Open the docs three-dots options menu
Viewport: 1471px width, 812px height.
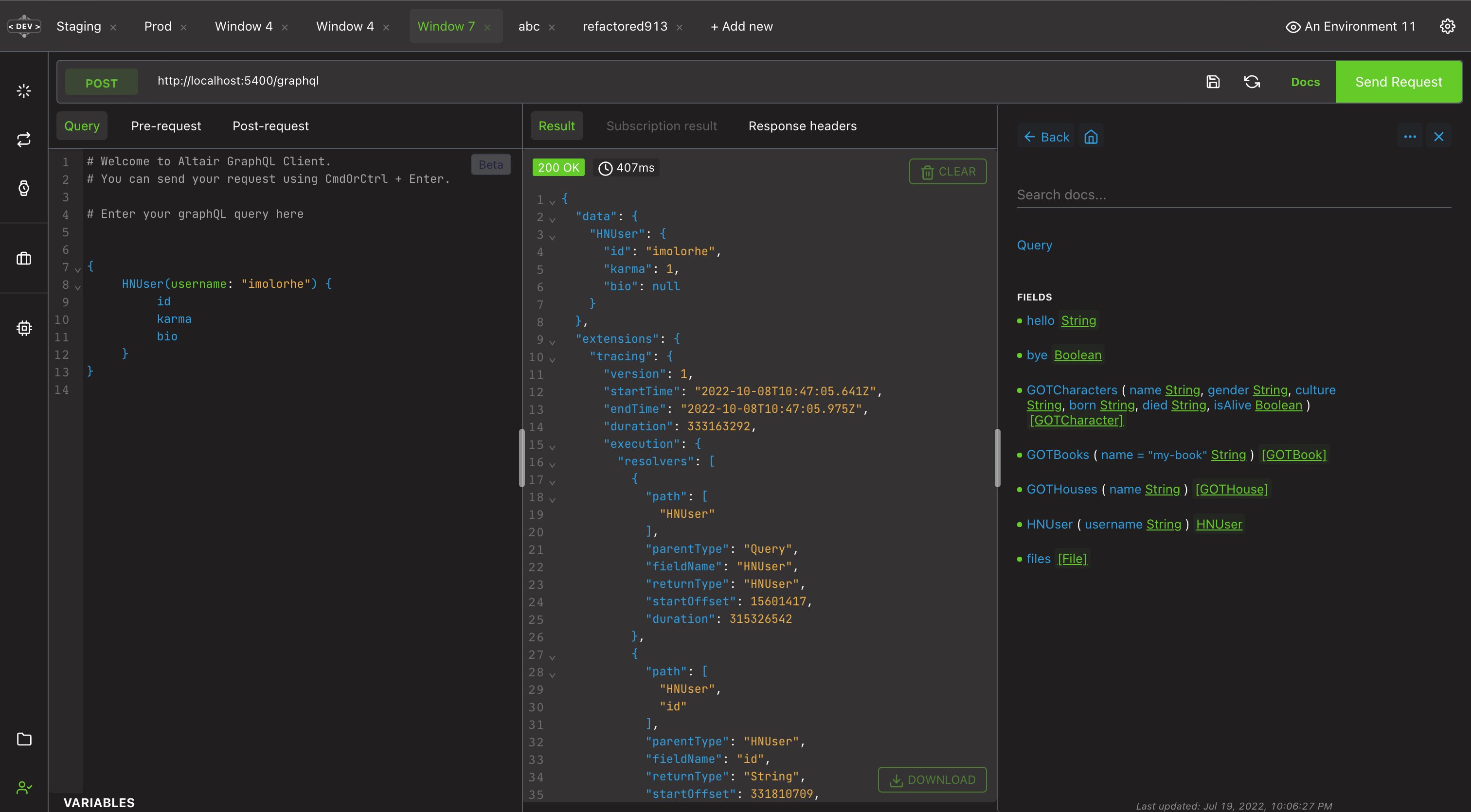pyautogui.click(x=1409, y=137)
